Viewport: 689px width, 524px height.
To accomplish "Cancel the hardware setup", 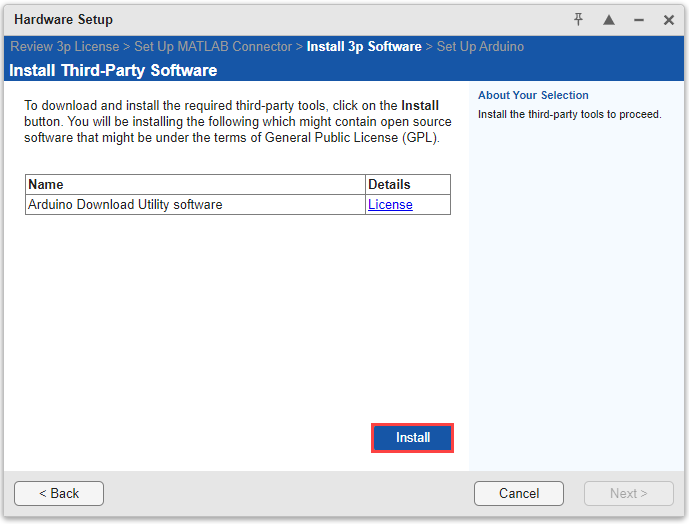I will 519,493.
